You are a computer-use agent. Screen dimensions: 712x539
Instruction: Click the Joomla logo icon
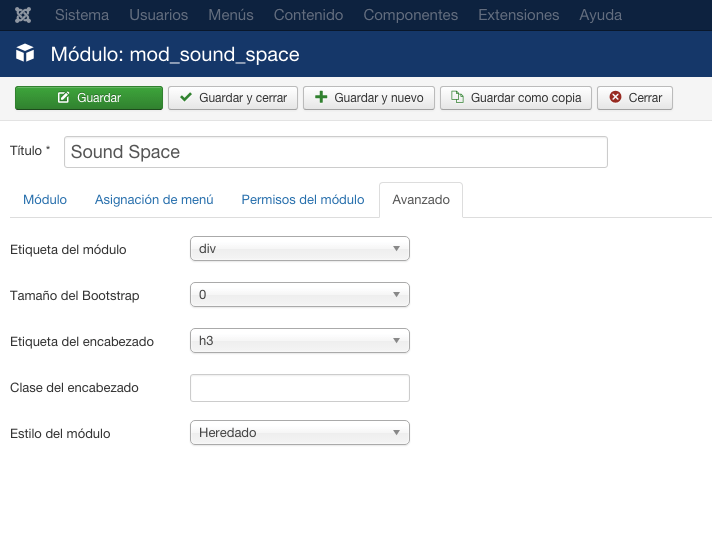[x=23, y=15]
